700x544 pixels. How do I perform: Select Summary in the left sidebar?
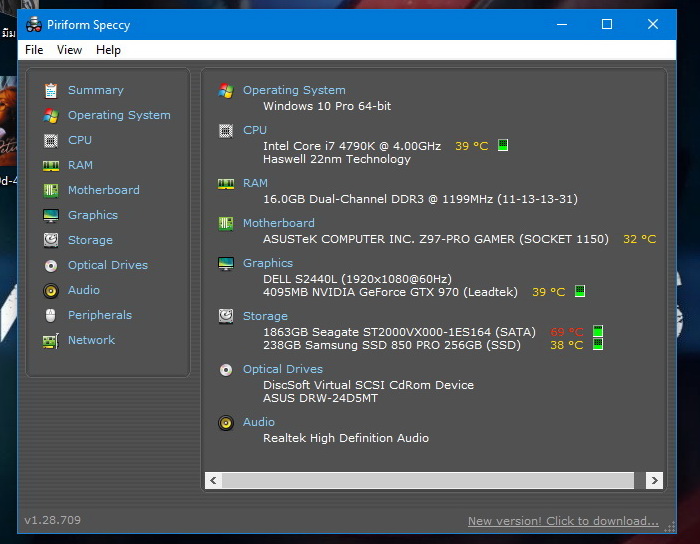tap(95, 90)
